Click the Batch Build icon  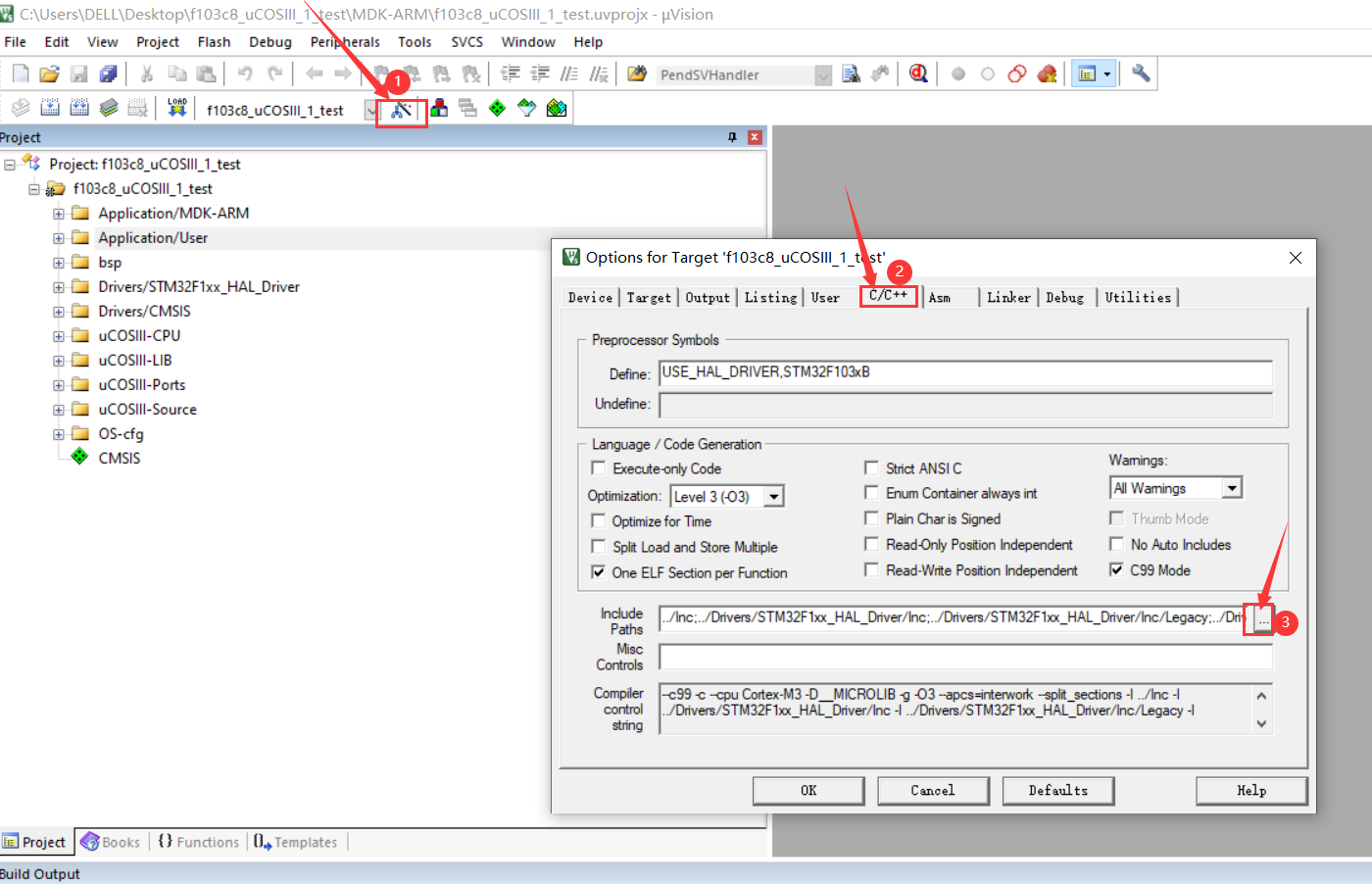109,108
